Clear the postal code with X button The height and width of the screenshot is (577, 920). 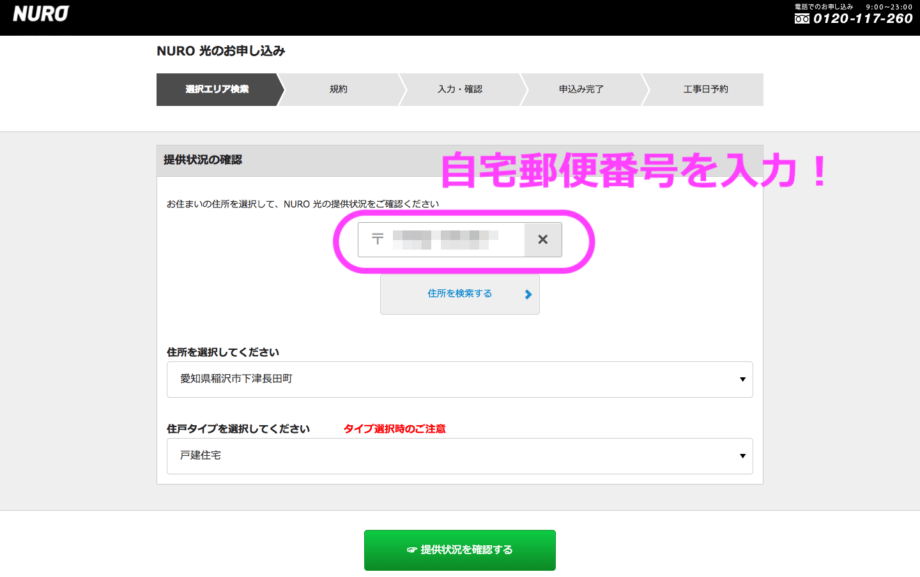tap(543, 239)
